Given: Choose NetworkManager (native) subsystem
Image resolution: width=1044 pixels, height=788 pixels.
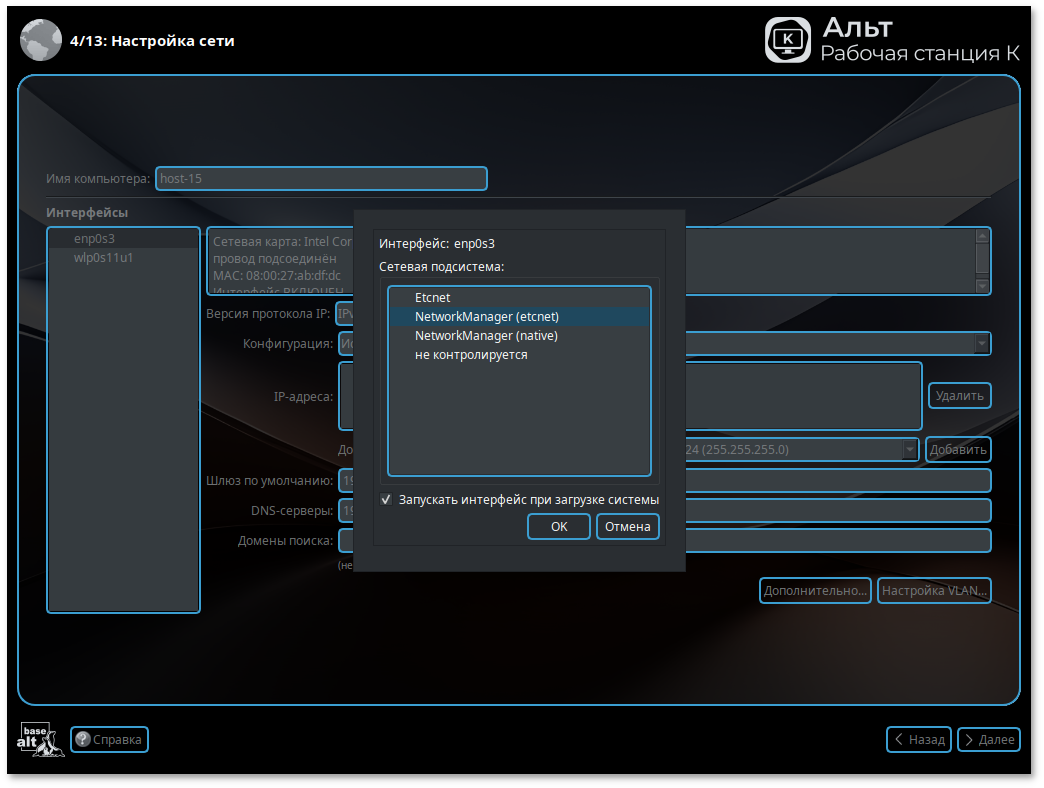Looking at the screenshot, I should 486,336.
